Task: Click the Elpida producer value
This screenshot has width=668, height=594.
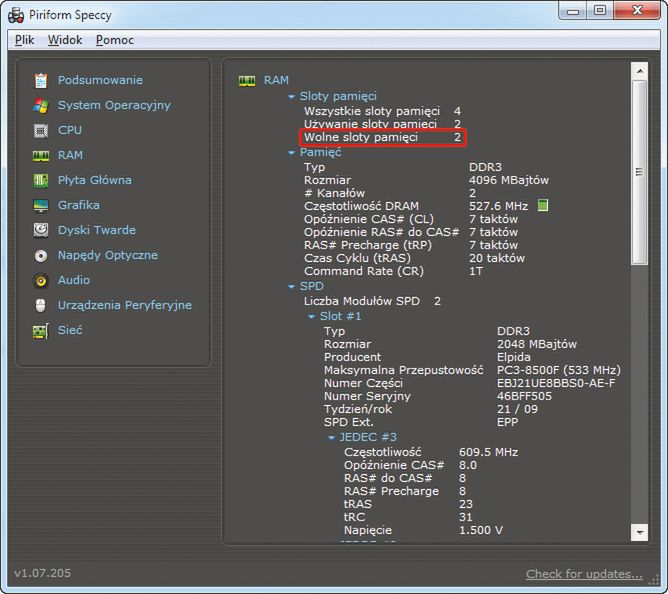Action: [x=513, y=357]
